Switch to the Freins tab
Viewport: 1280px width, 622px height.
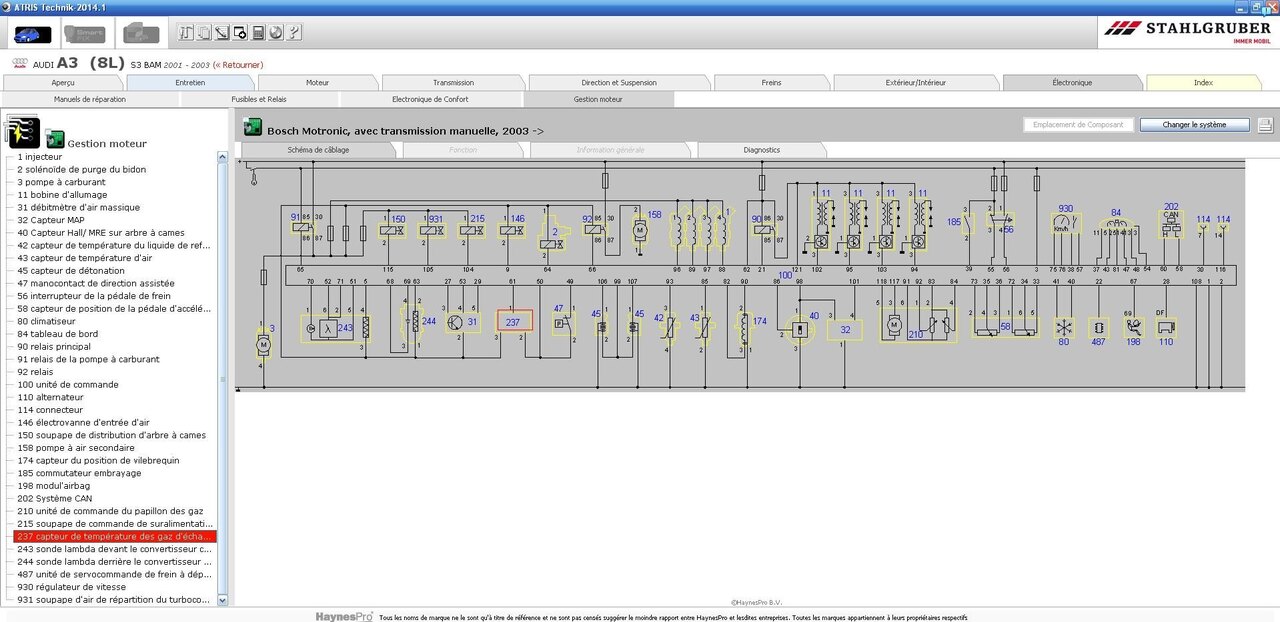(771, 83)
